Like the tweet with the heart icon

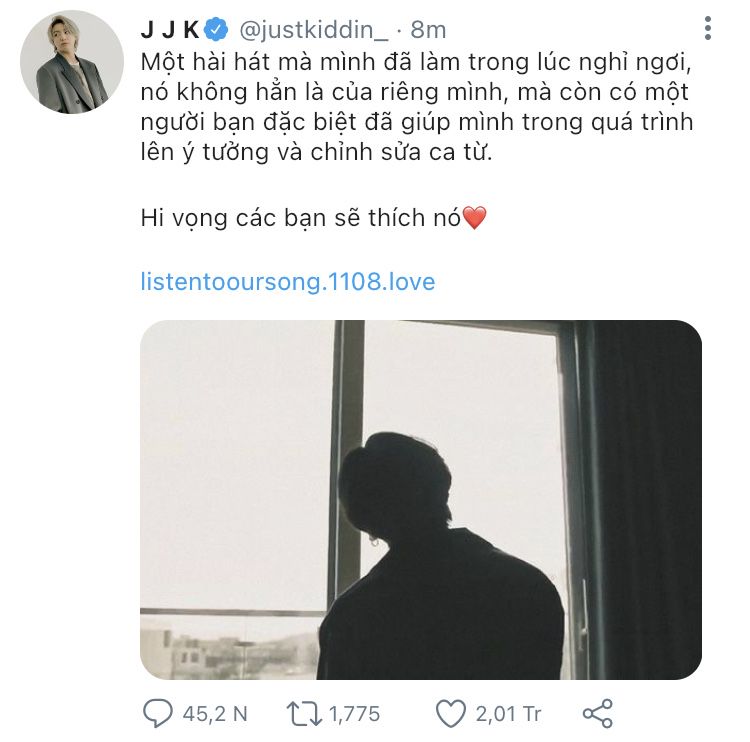[451, 714]
